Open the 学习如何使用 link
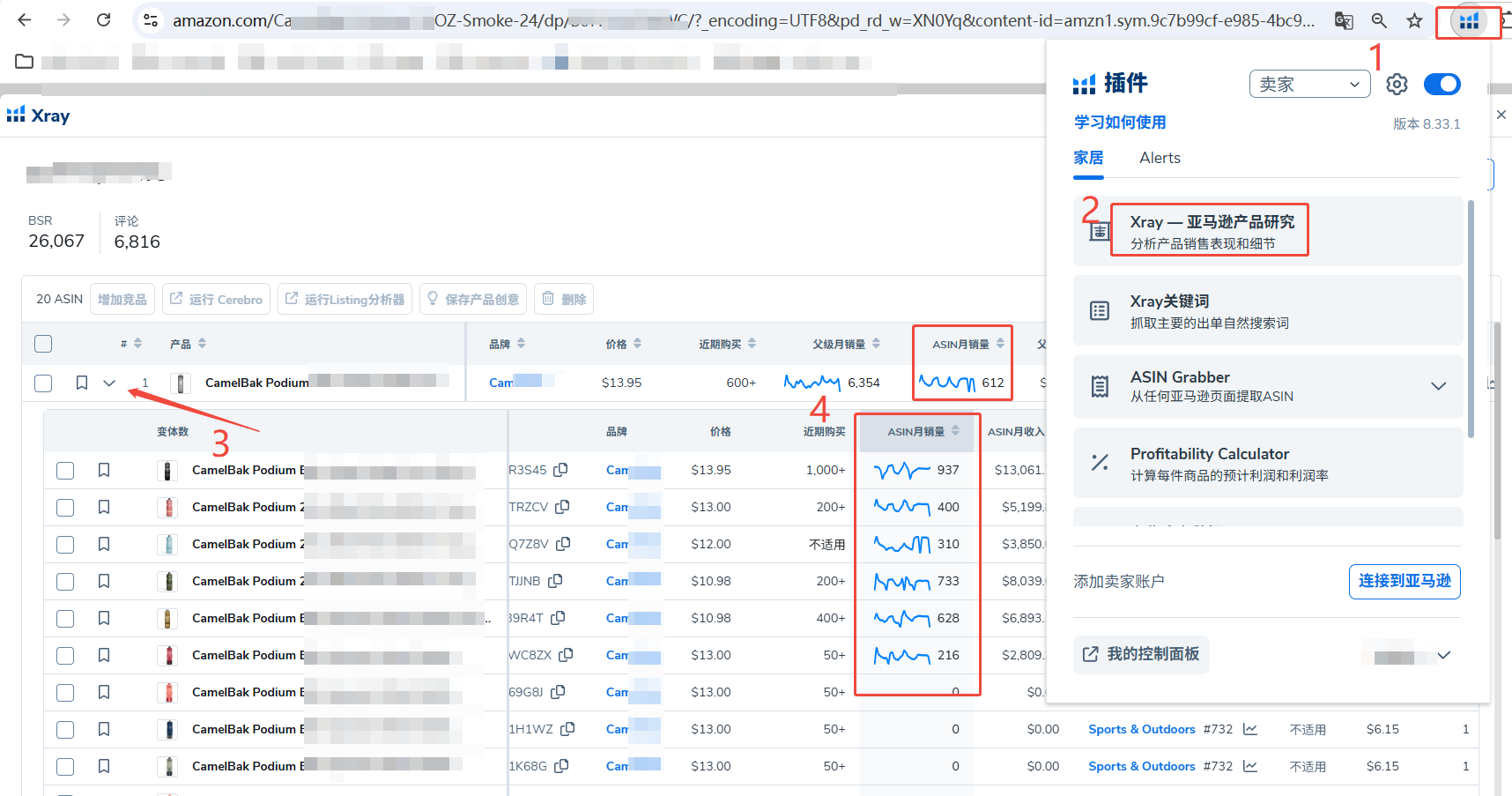This screenshot has width=1512, height=796. click(x=1120, y=123)
